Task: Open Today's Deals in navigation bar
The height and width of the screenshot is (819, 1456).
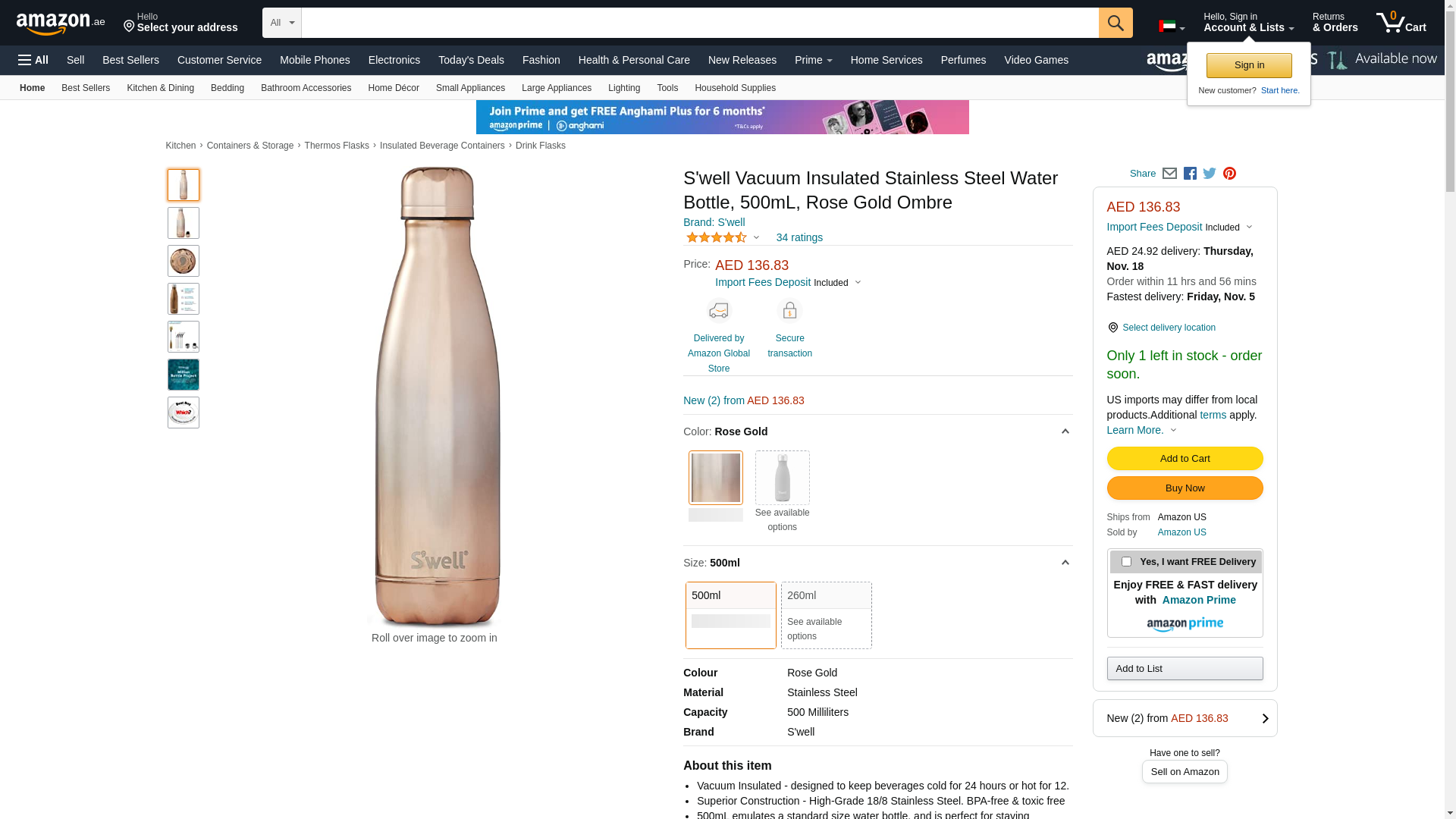Action: (x=471, y=60)
